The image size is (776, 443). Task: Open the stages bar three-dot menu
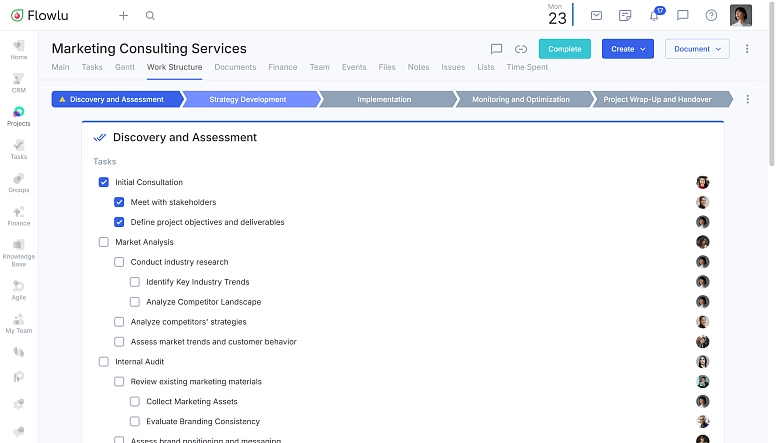pyautogui.click(x=747, y=99)
